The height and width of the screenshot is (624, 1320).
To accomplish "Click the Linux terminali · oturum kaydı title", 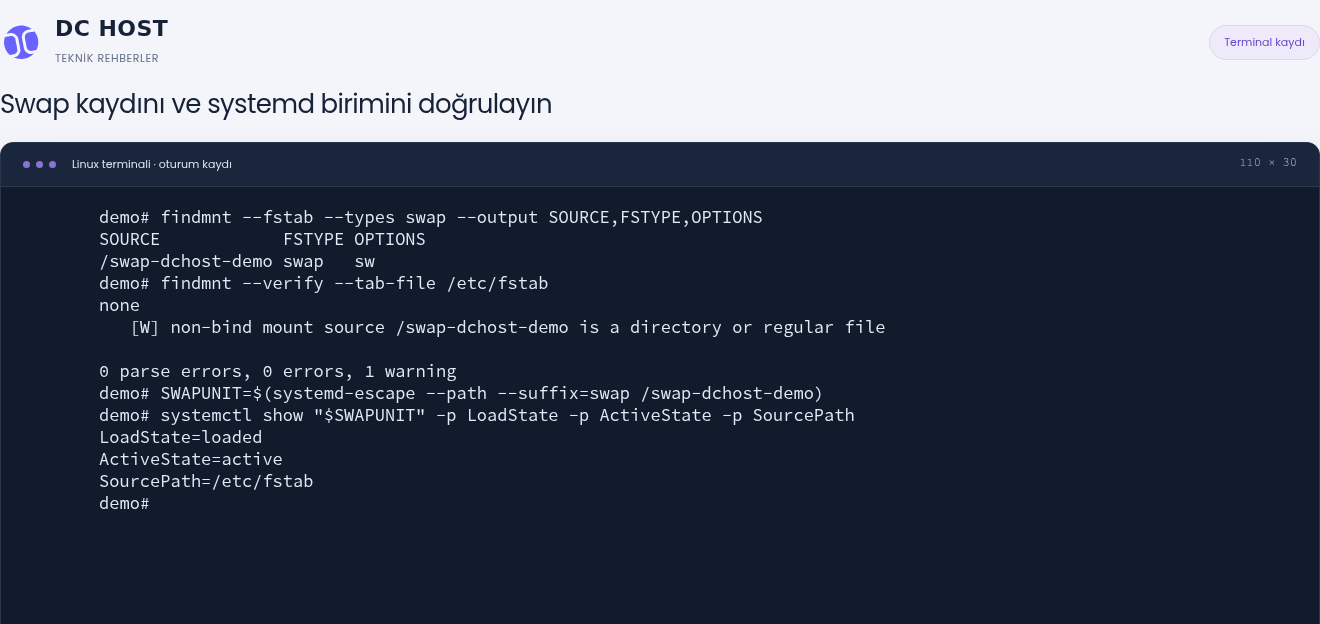I will point(152,164).
